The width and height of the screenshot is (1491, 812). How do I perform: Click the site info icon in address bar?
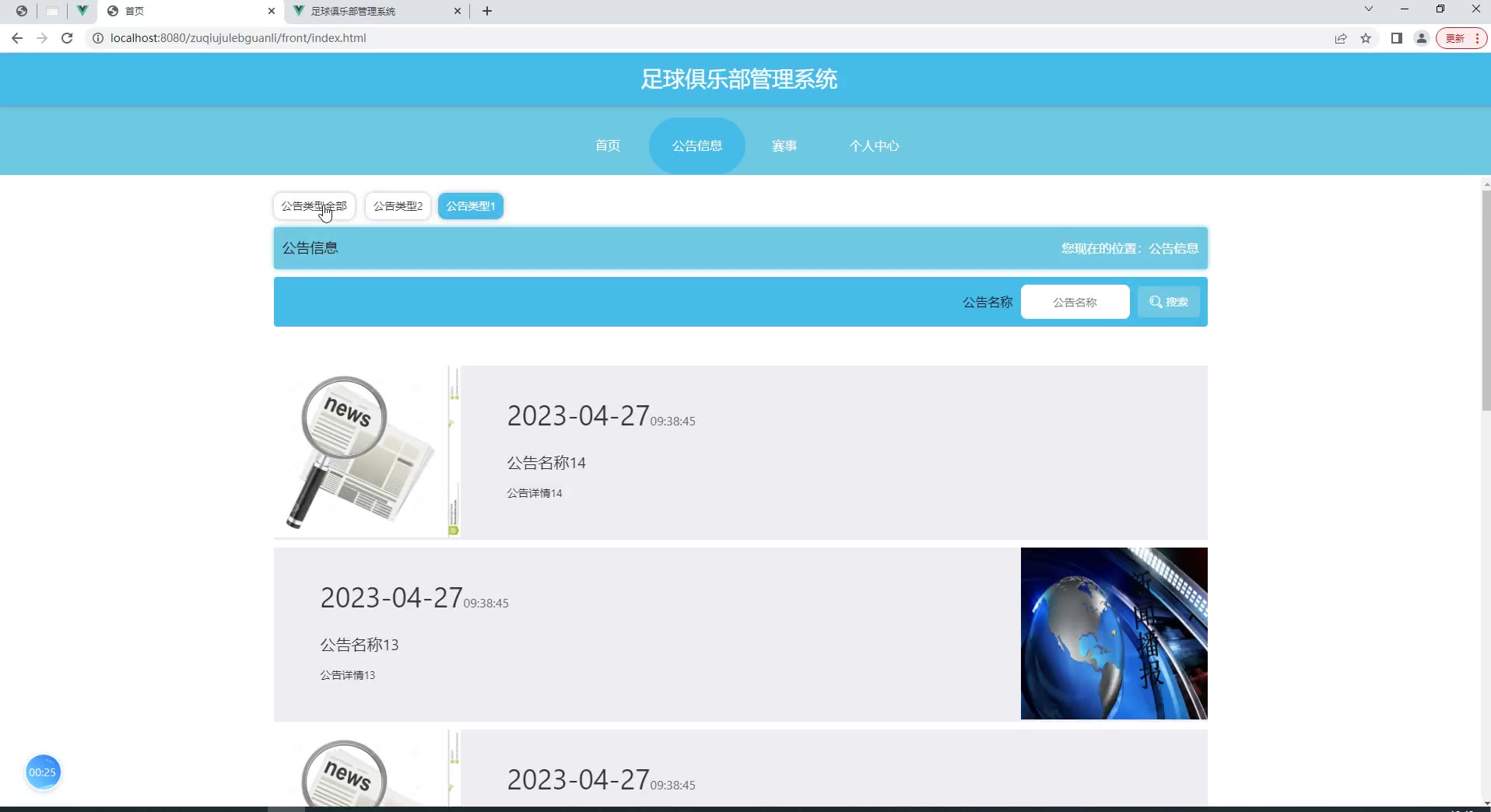point(98,38)
